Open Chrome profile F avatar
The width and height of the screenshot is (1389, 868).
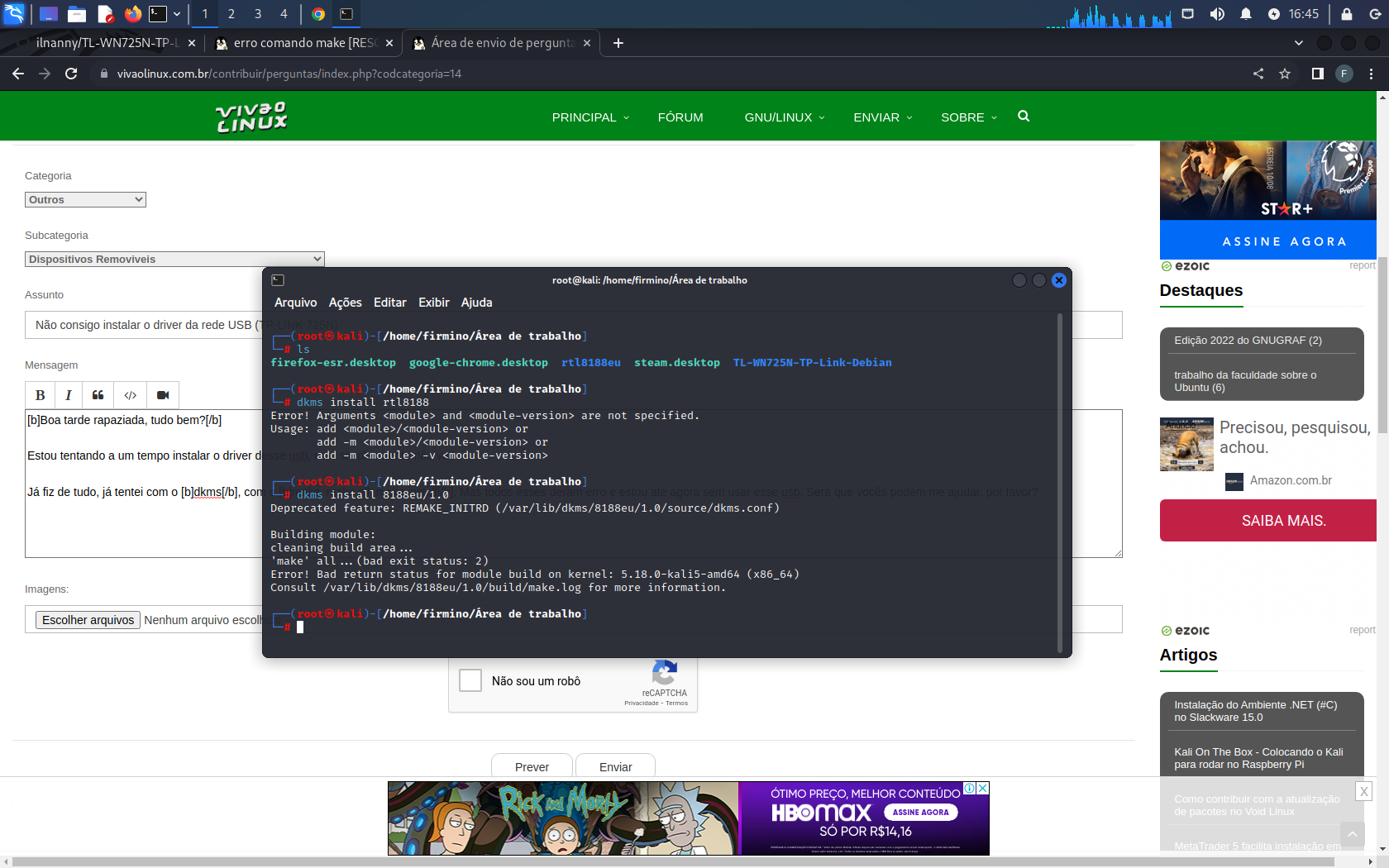tap(1344, 74)
